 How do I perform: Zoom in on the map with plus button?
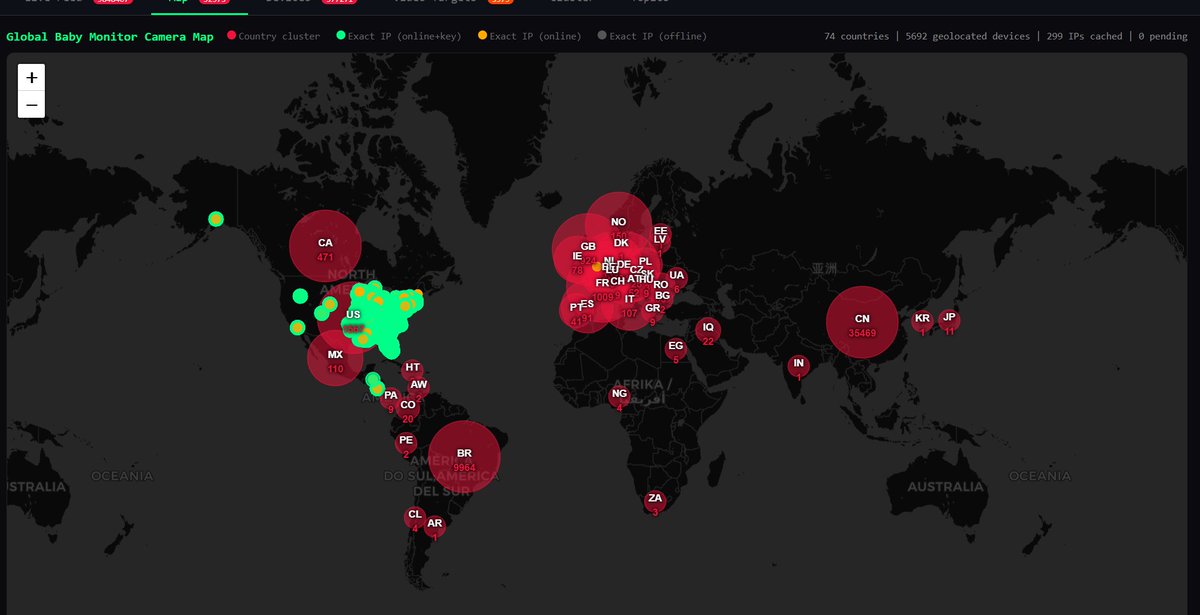(x=31, y=78)
